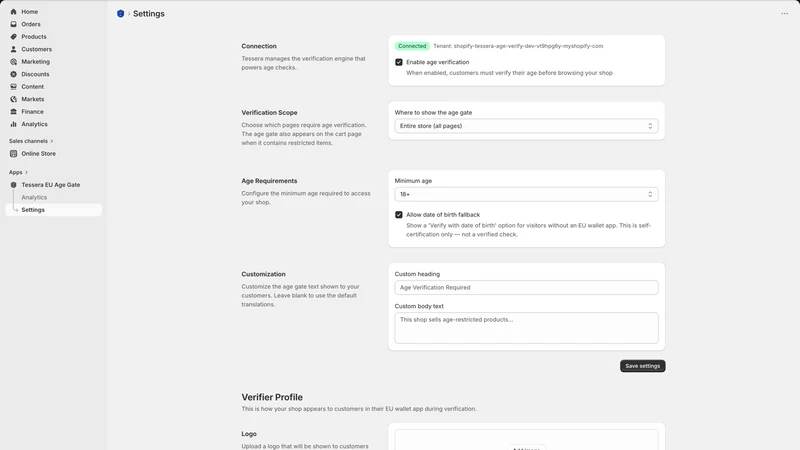Viewport: 800px width, 450px height.
Task: Click the Custom body text area
Action: (526, 328)
